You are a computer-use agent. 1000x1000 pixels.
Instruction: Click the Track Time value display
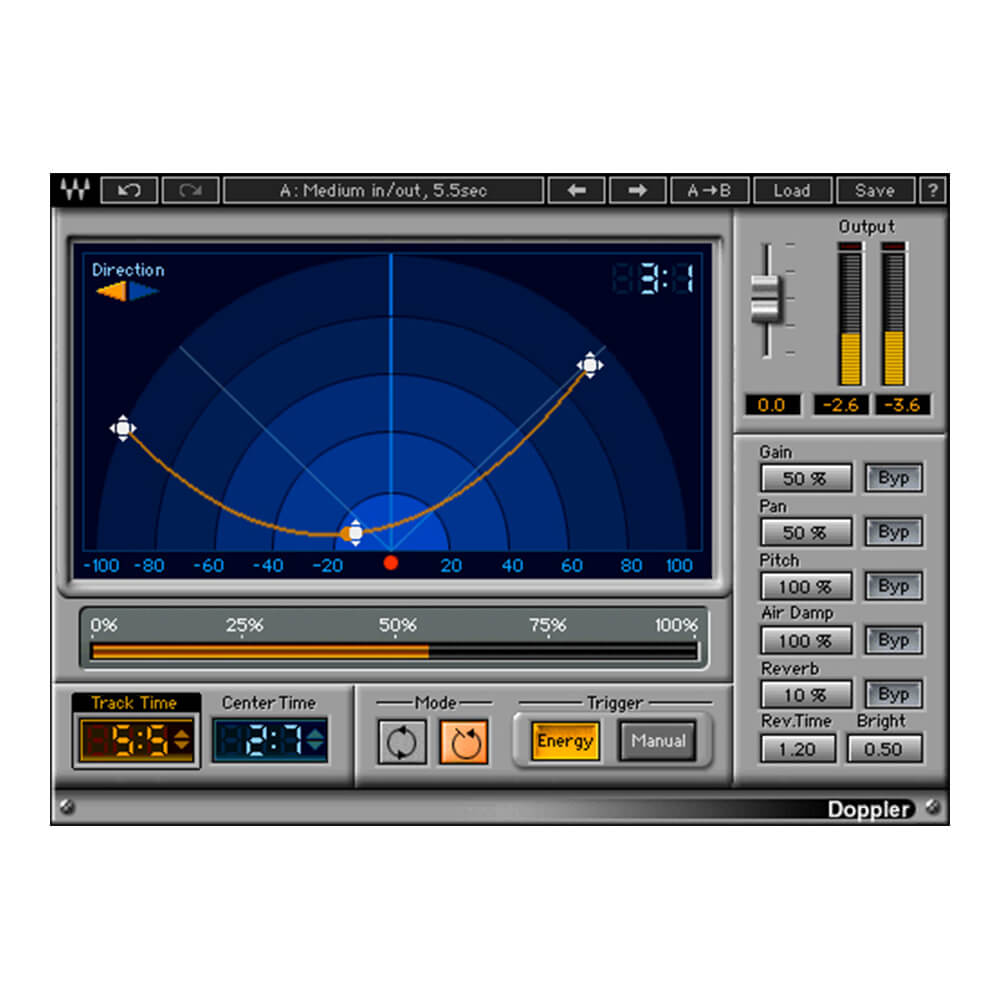coord(128,740)
